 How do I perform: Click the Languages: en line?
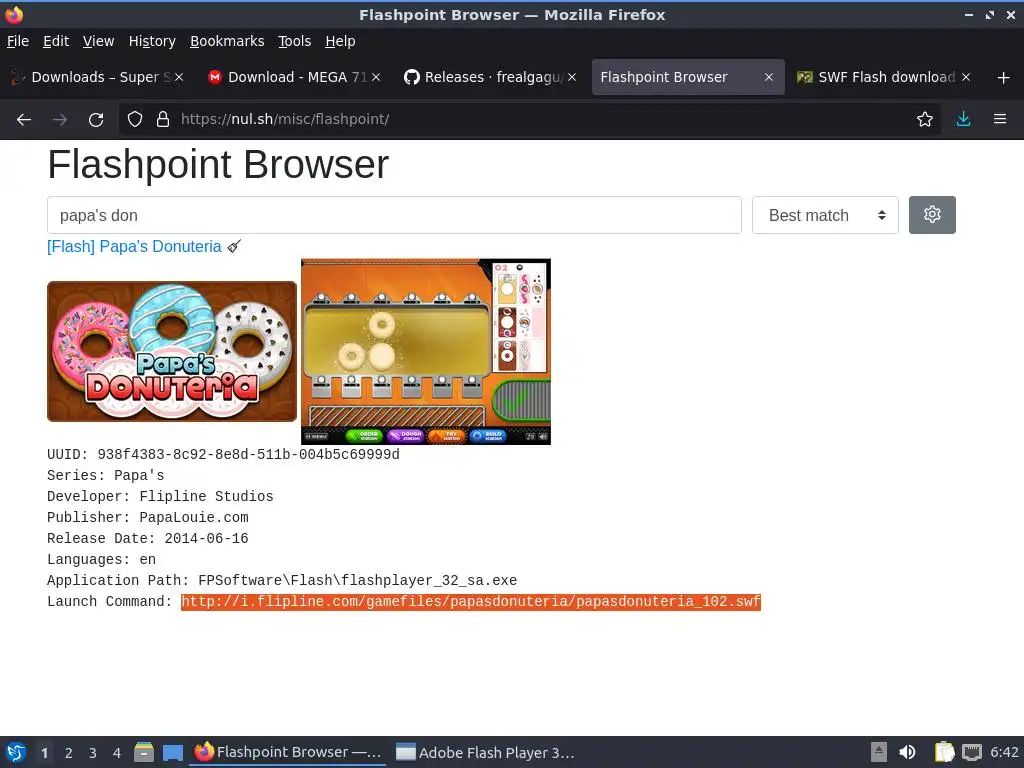[101, 559]
